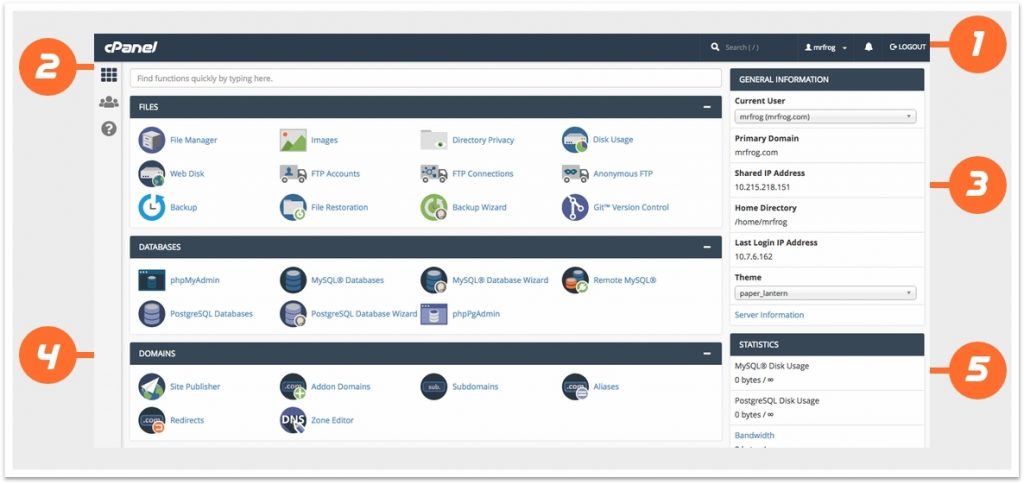This screenshot has height=484, width=1024.
Task: Click the Help question mark sidebar icon
Action: click(109, 129)
